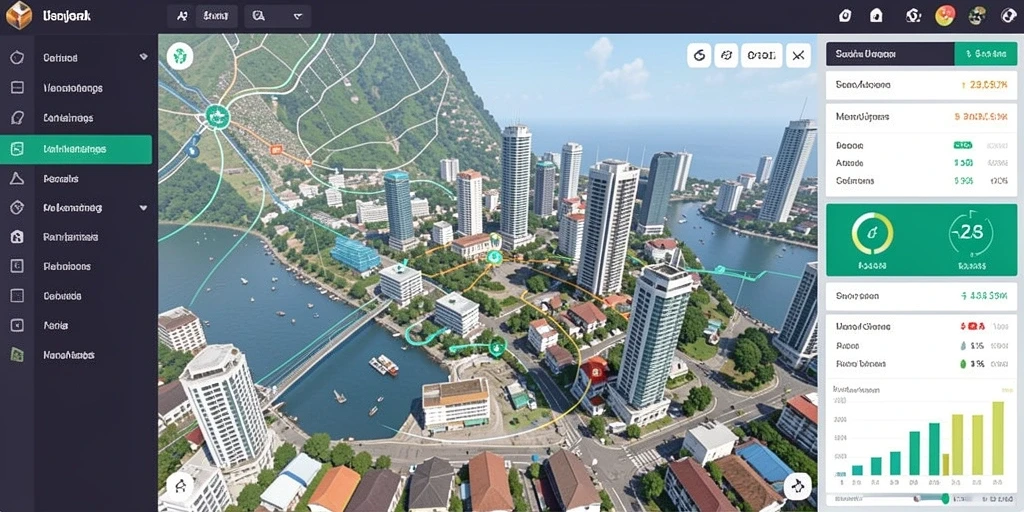
Task: Click the green circular badge on the map
Action: (x=180, y=56)
